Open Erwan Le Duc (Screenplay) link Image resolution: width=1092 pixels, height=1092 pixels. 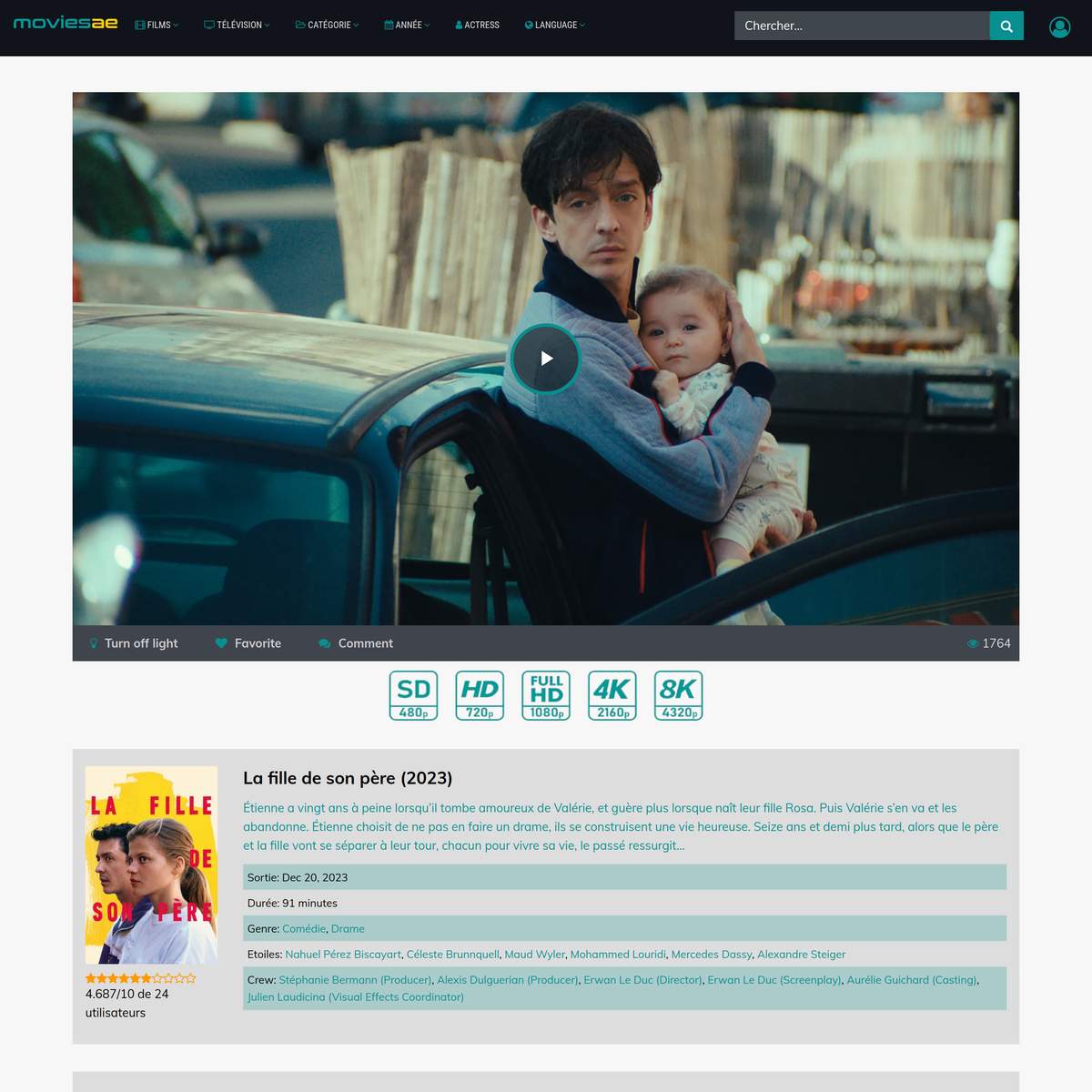(774, 980)
